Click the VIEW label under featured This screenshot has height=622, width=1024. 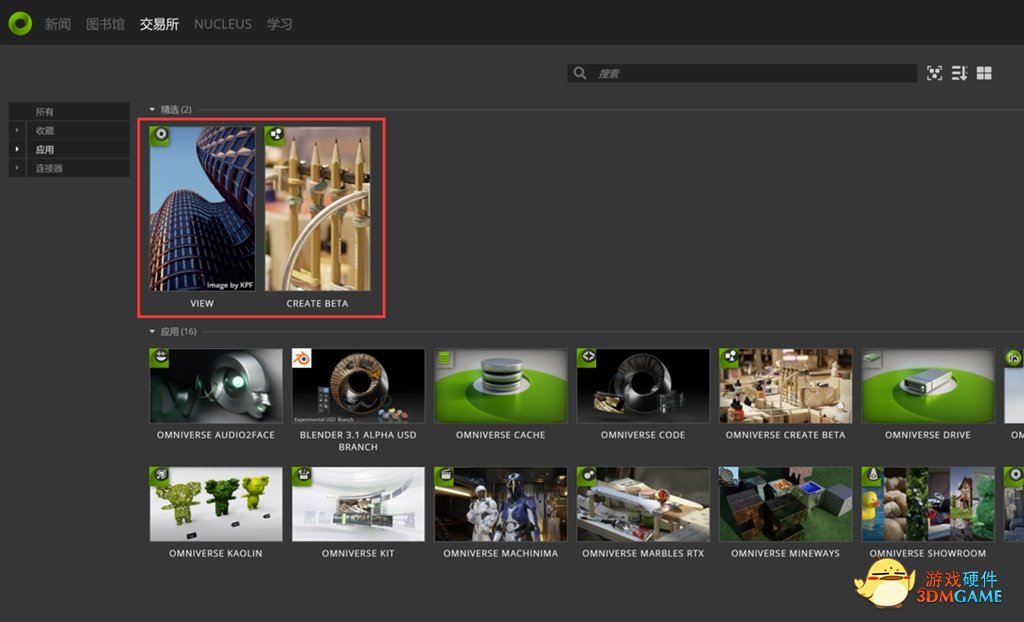pos(202,303)
